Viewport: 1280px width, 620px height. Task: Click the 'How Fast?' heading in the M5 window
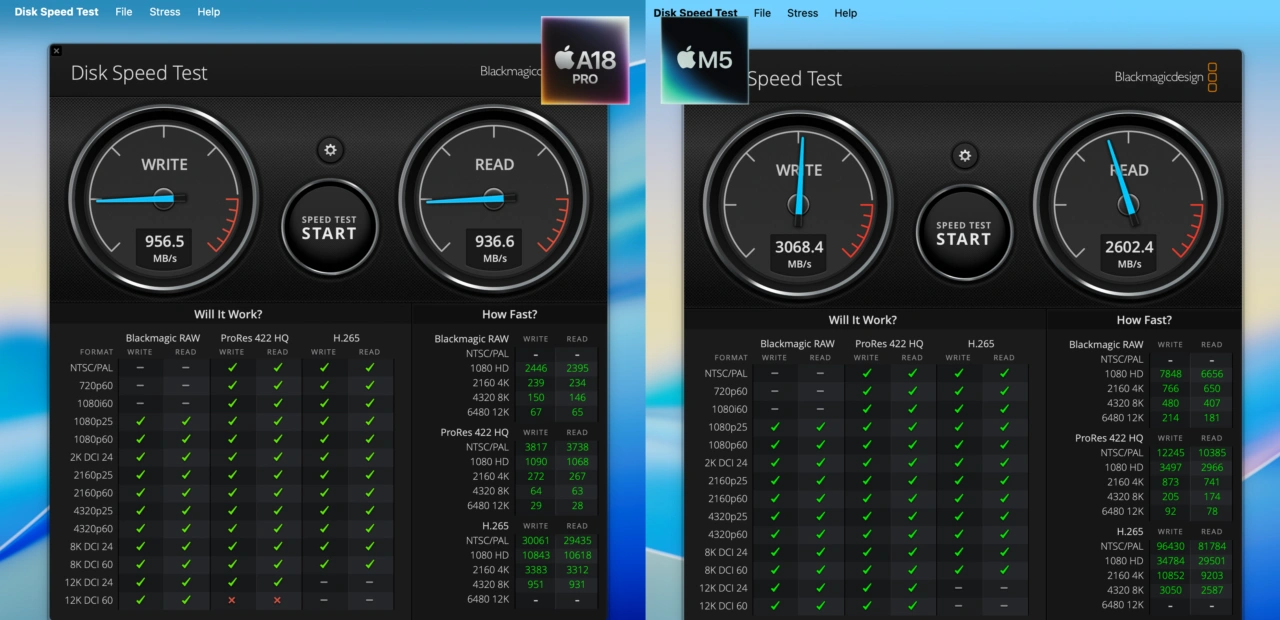(1144, 320)
